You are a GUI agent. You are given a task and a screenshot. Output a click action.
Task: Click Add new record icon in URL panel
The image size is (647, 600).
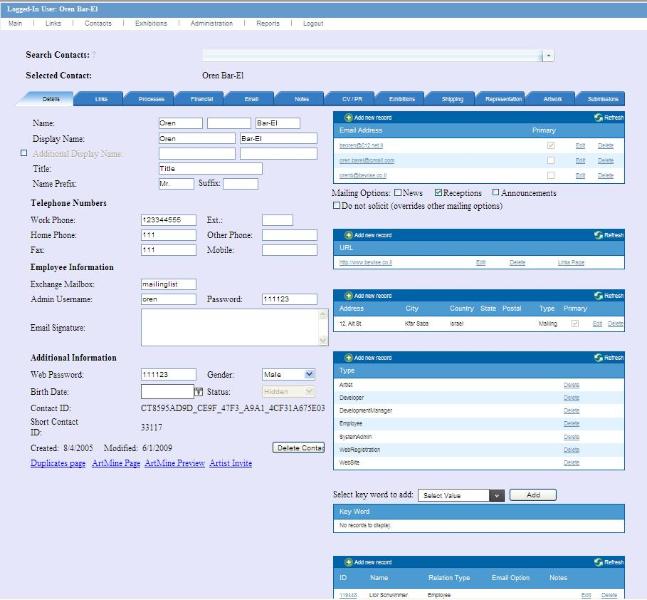[x=348, y=235]
